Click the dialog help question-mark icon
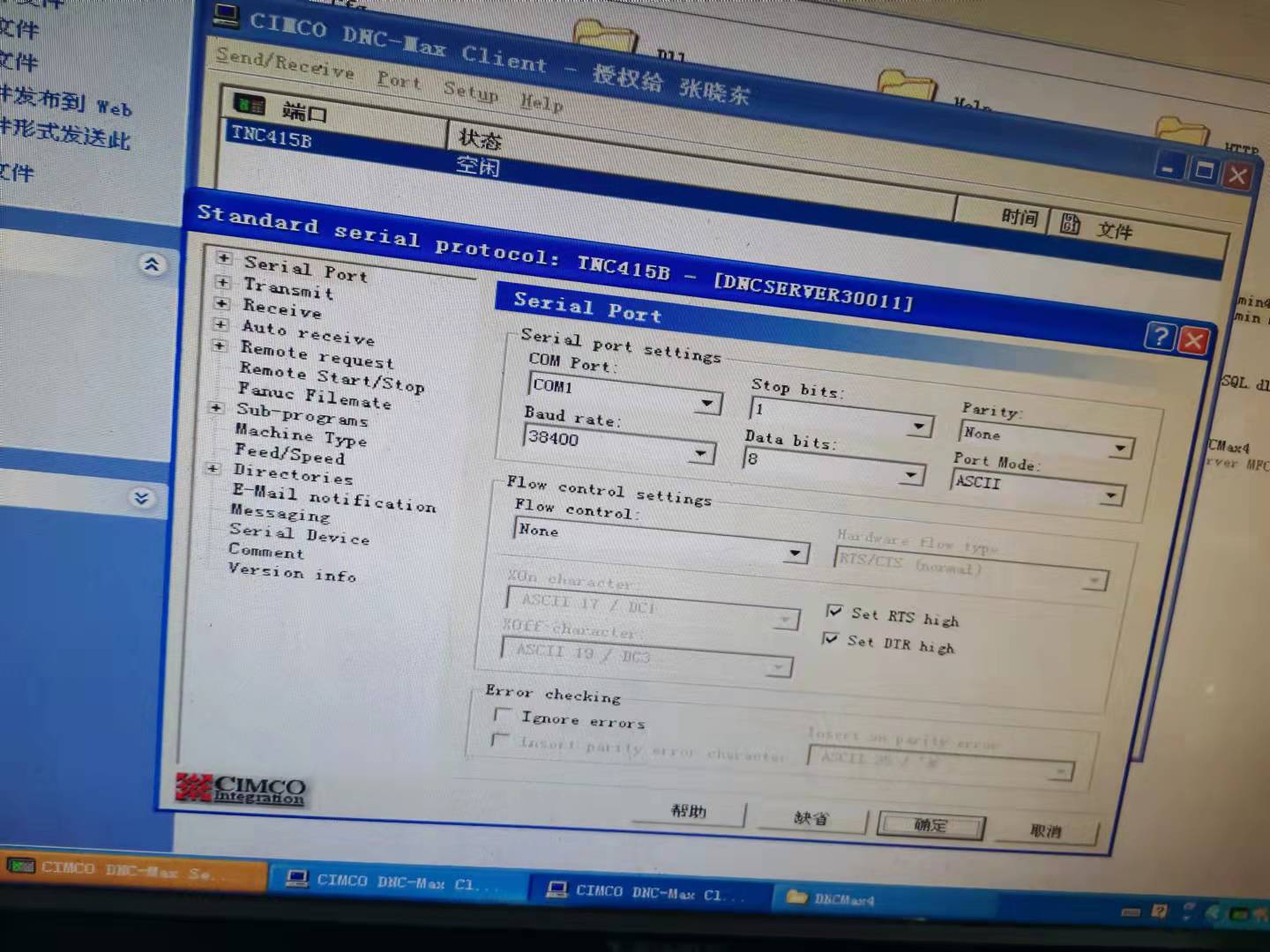This screenshot has width=1270, height=952. coord(1161,336)
